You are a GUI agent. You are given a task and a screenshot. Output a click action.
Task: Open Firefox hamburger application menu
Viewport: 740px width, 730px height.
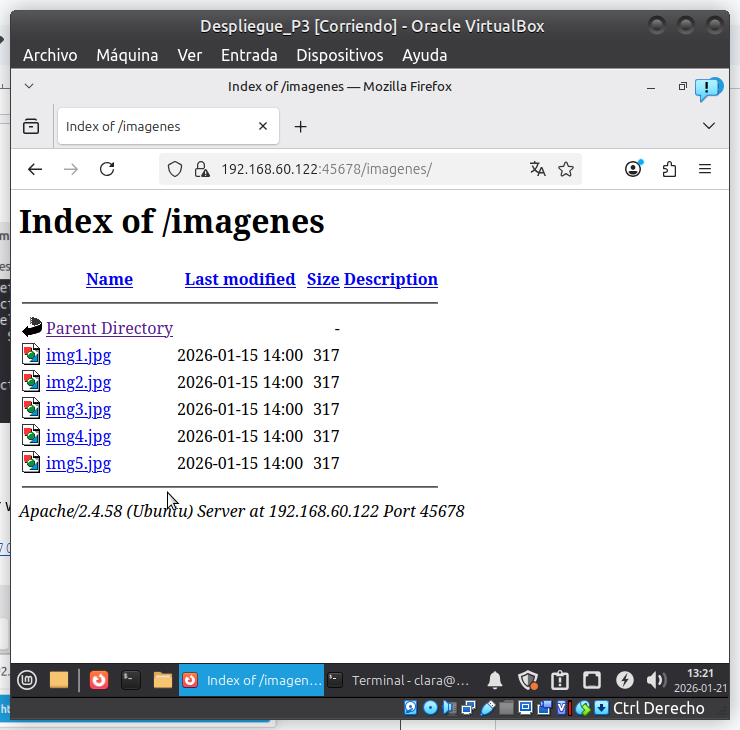705,169
